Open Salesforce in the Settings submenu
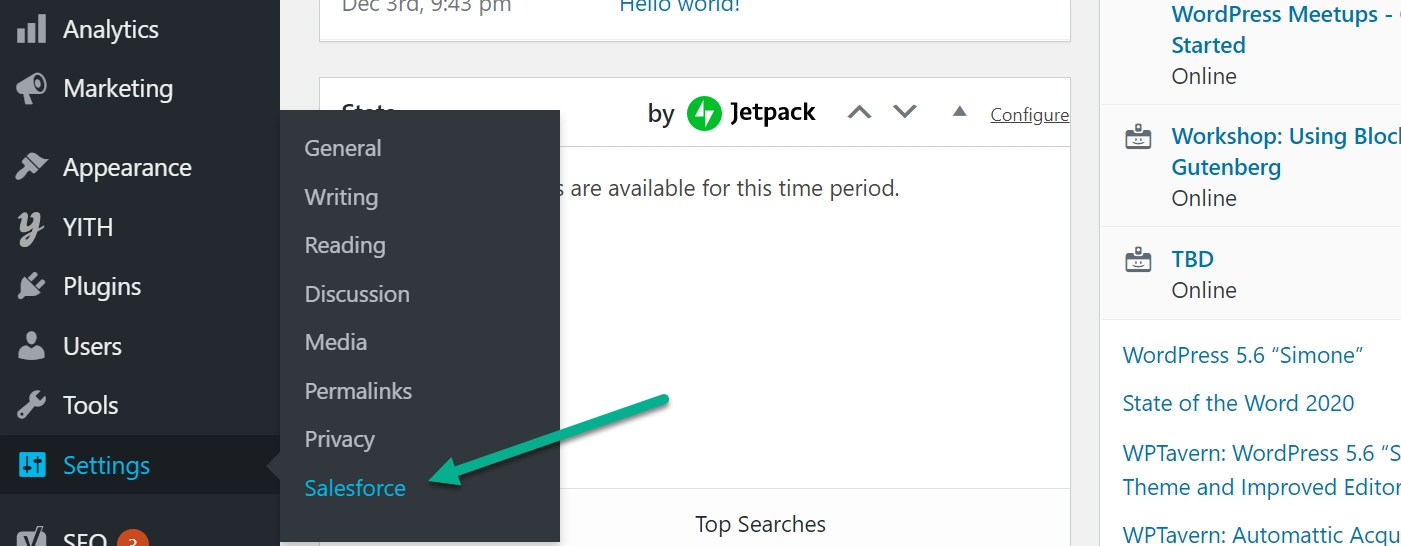Viewport: 1401px width, 546px height. pyautogui.click(x=355, y=488)
